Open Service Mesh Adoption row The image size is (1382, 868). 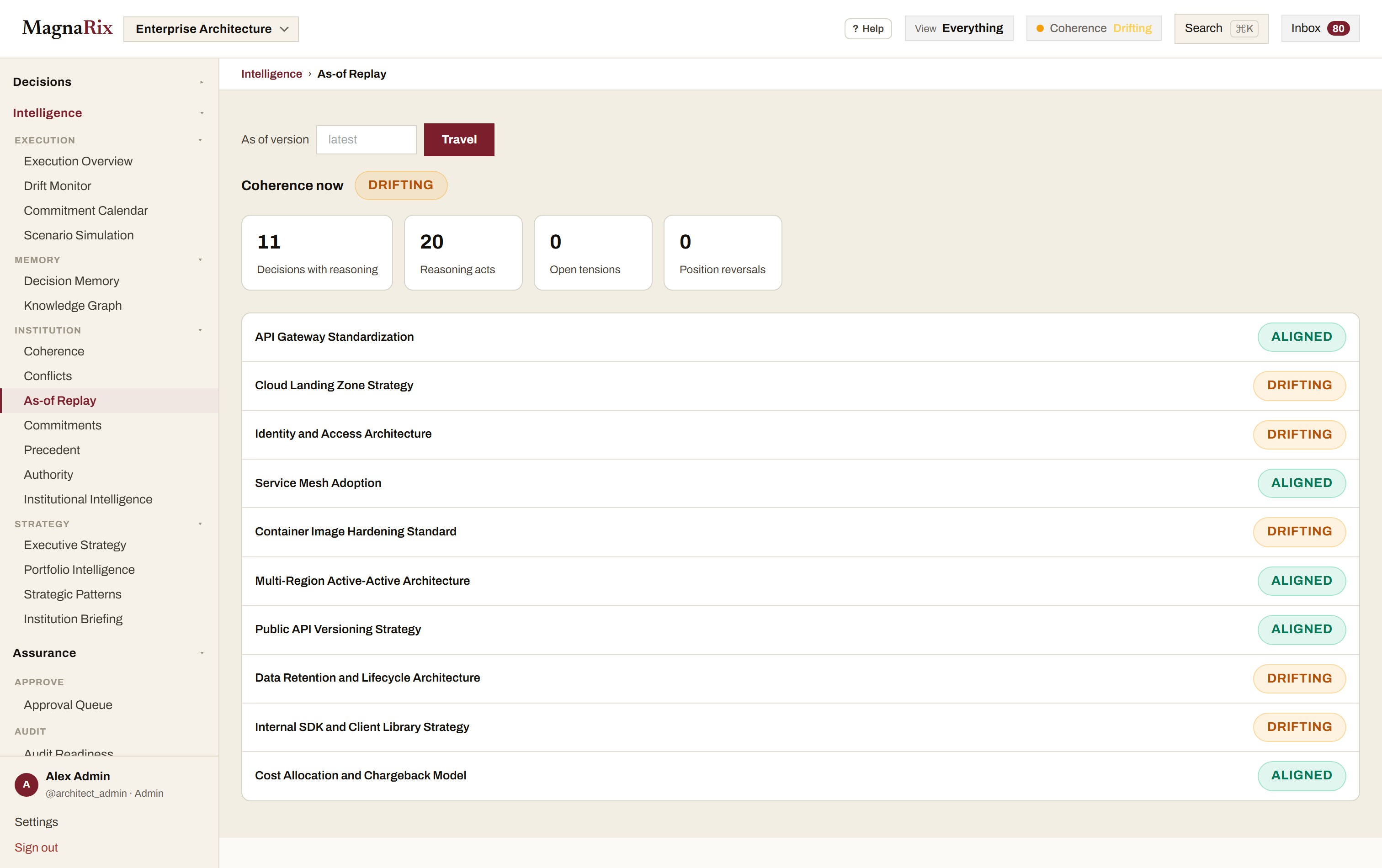[800, 483]
